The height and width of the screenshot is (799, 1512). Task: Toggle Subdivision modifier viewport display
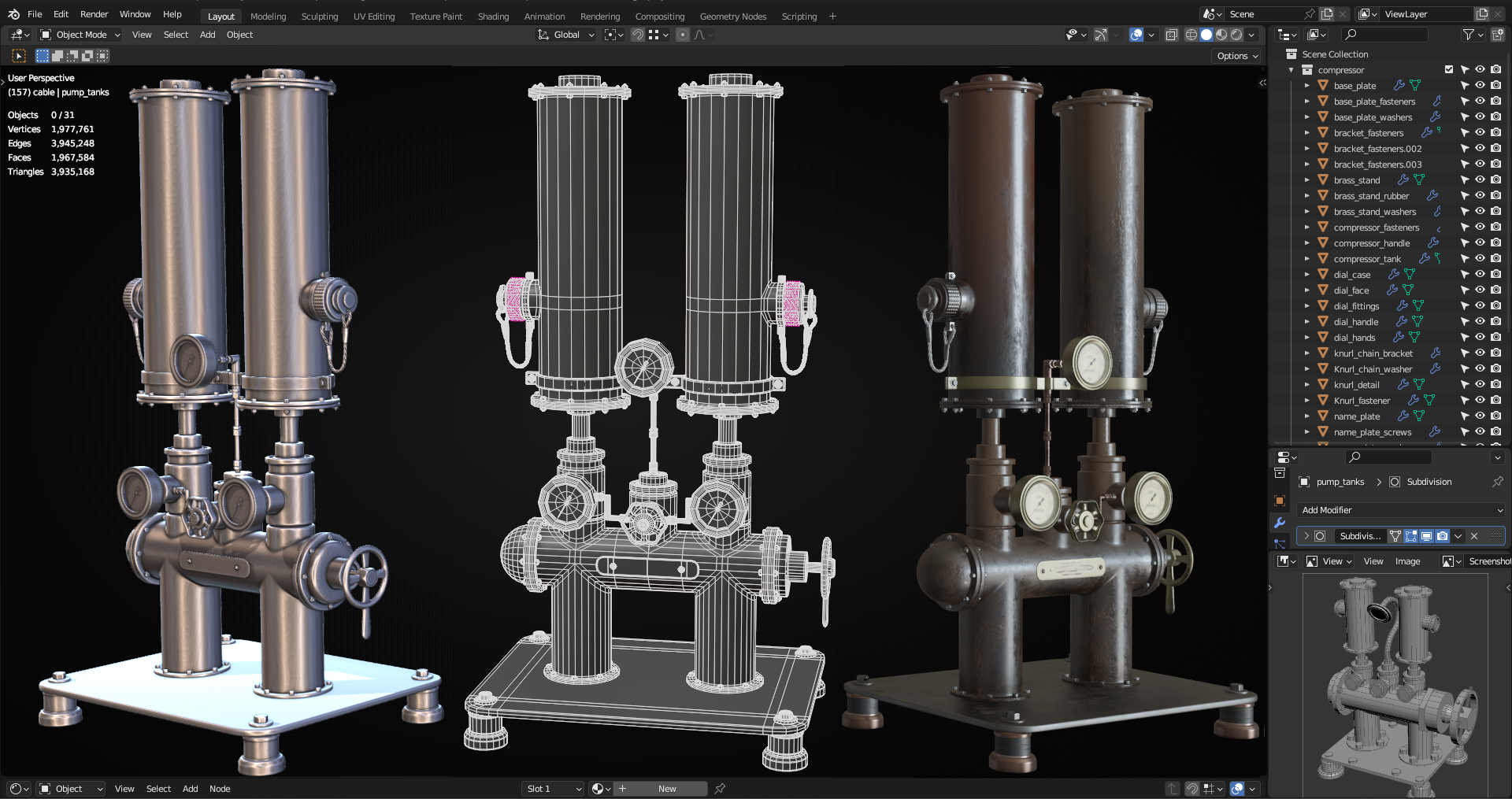pos(1426,536)
